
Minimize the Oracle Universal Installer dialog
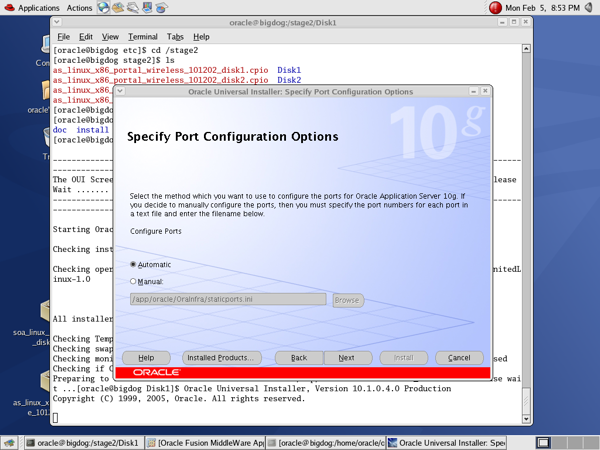[473, 91]
